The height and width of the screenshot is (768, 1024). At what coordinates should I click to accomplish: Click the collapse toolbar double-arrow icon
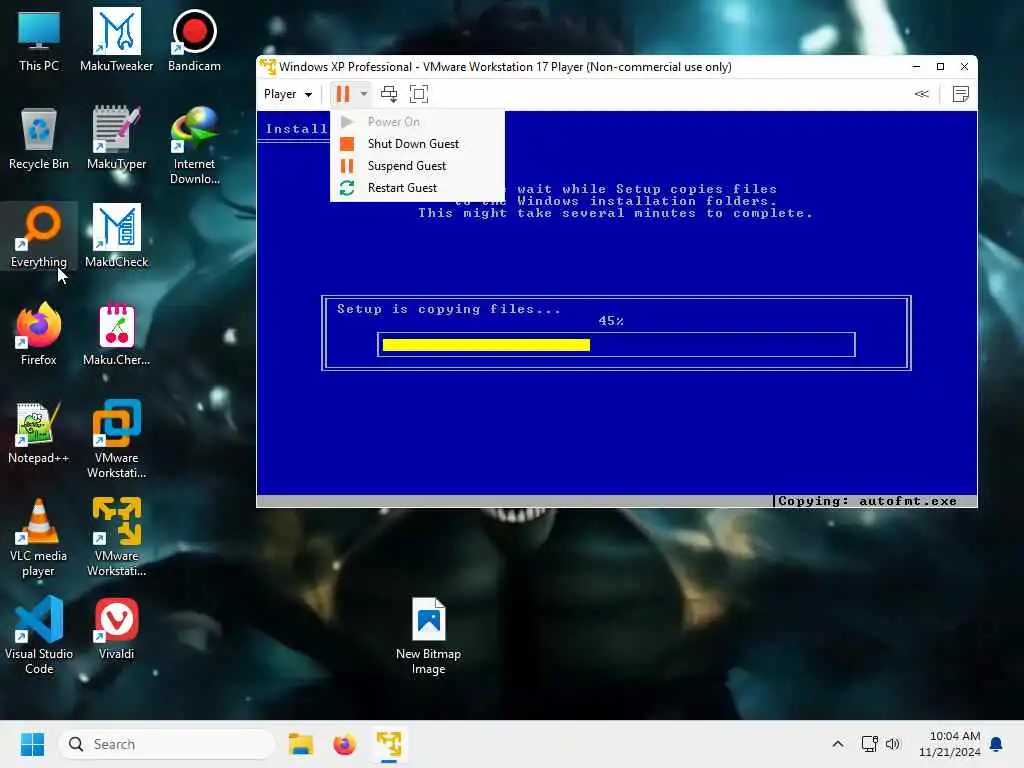[921, 94]
